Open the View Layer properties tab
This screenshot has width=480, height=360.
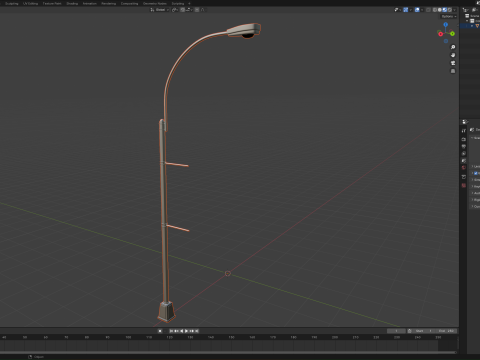tap(464, 153)
